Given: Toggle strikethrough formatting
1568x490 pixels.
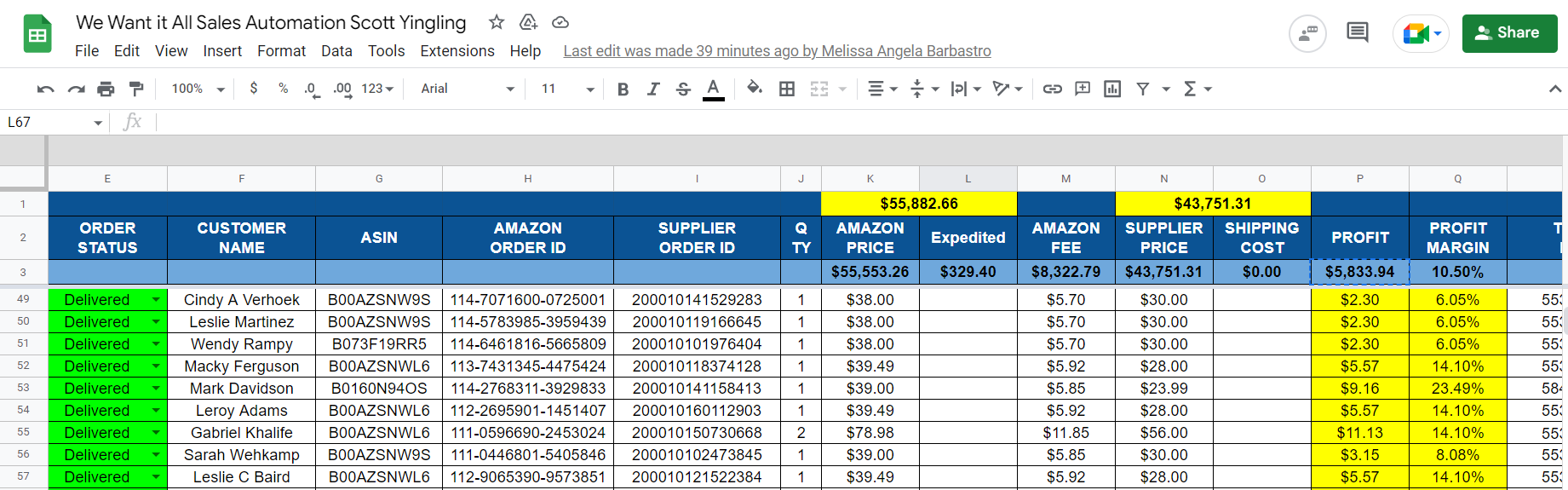Looking at the screenshot, I should pos(683,89).
